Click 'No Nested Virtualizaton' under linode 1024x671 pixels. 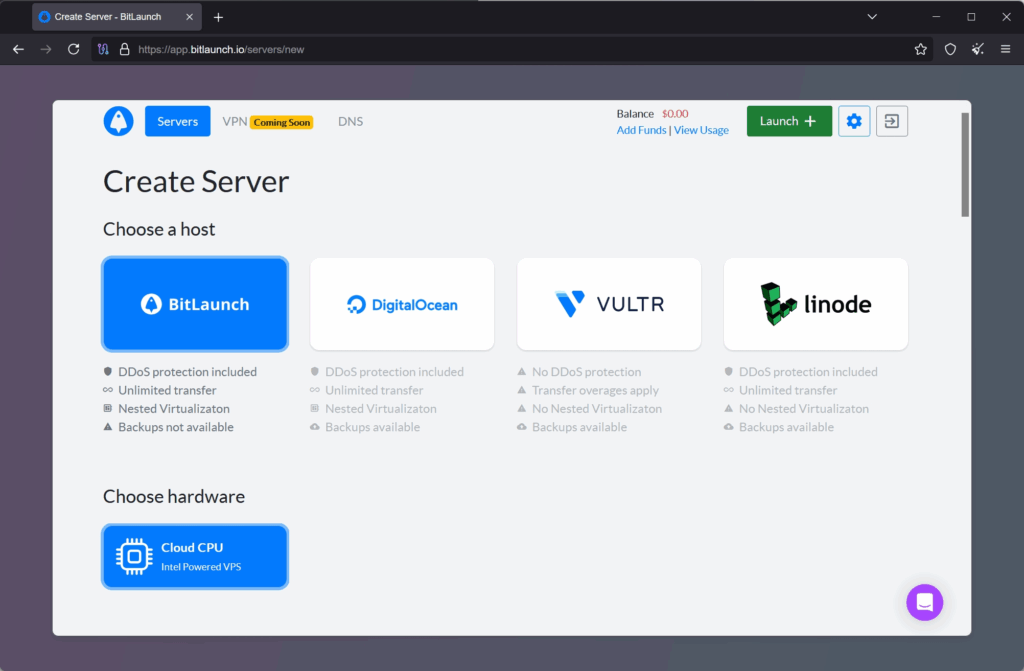(803, 409)
